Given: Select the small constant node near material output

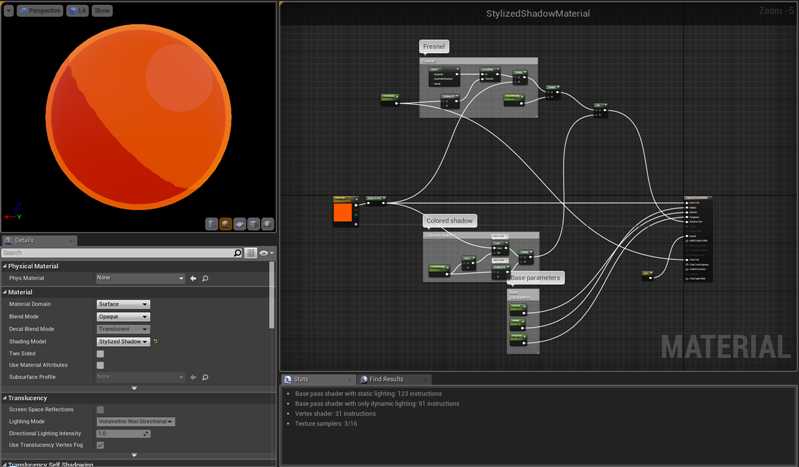Looking at the screenshot, I should tap(648, 275).
